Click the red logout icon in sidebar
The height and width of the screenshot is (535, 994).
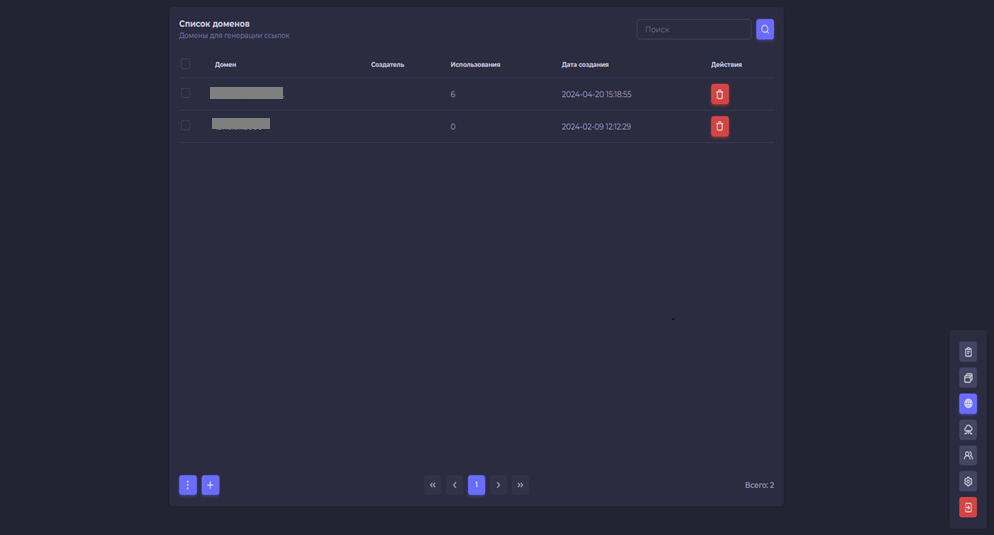point(968,508)
